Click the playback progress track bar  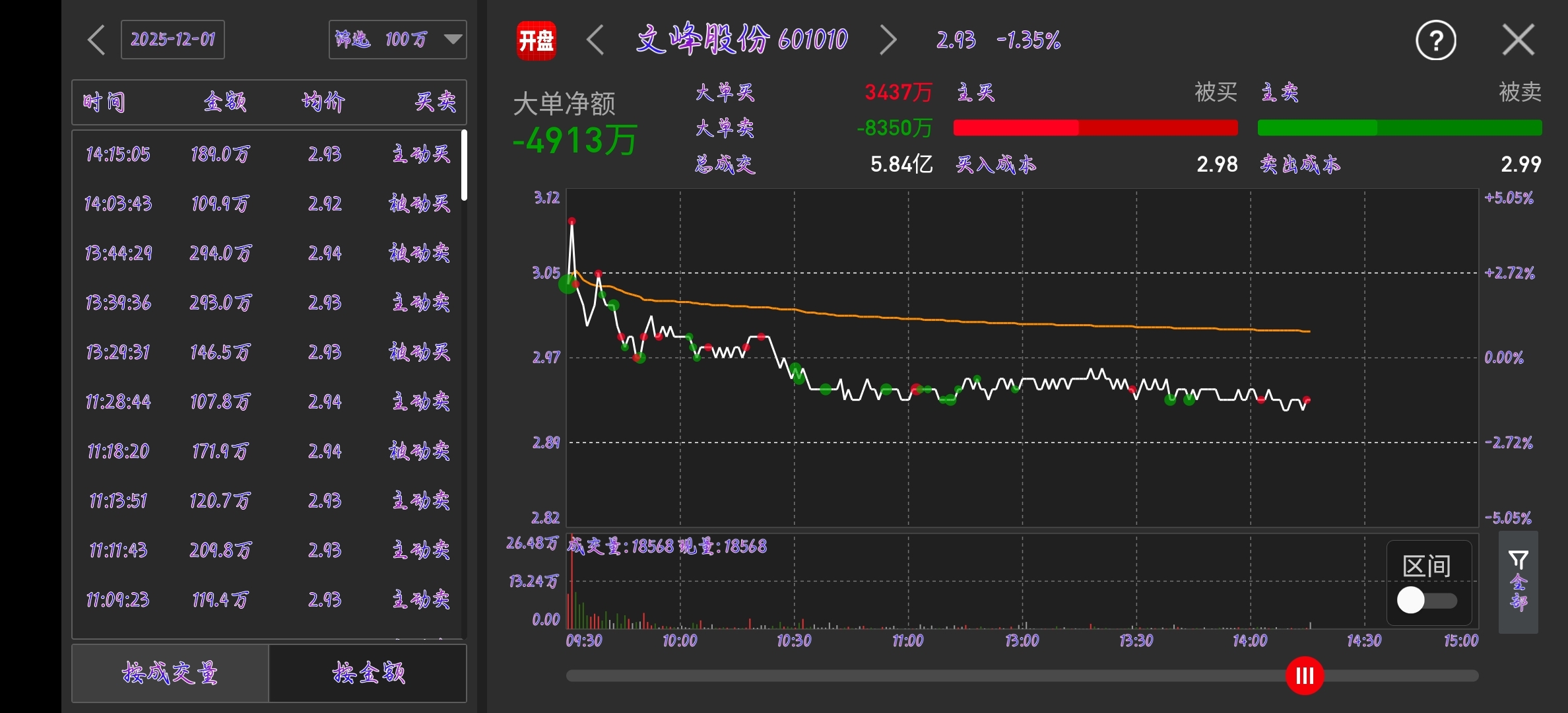click(x=924, y=676)
